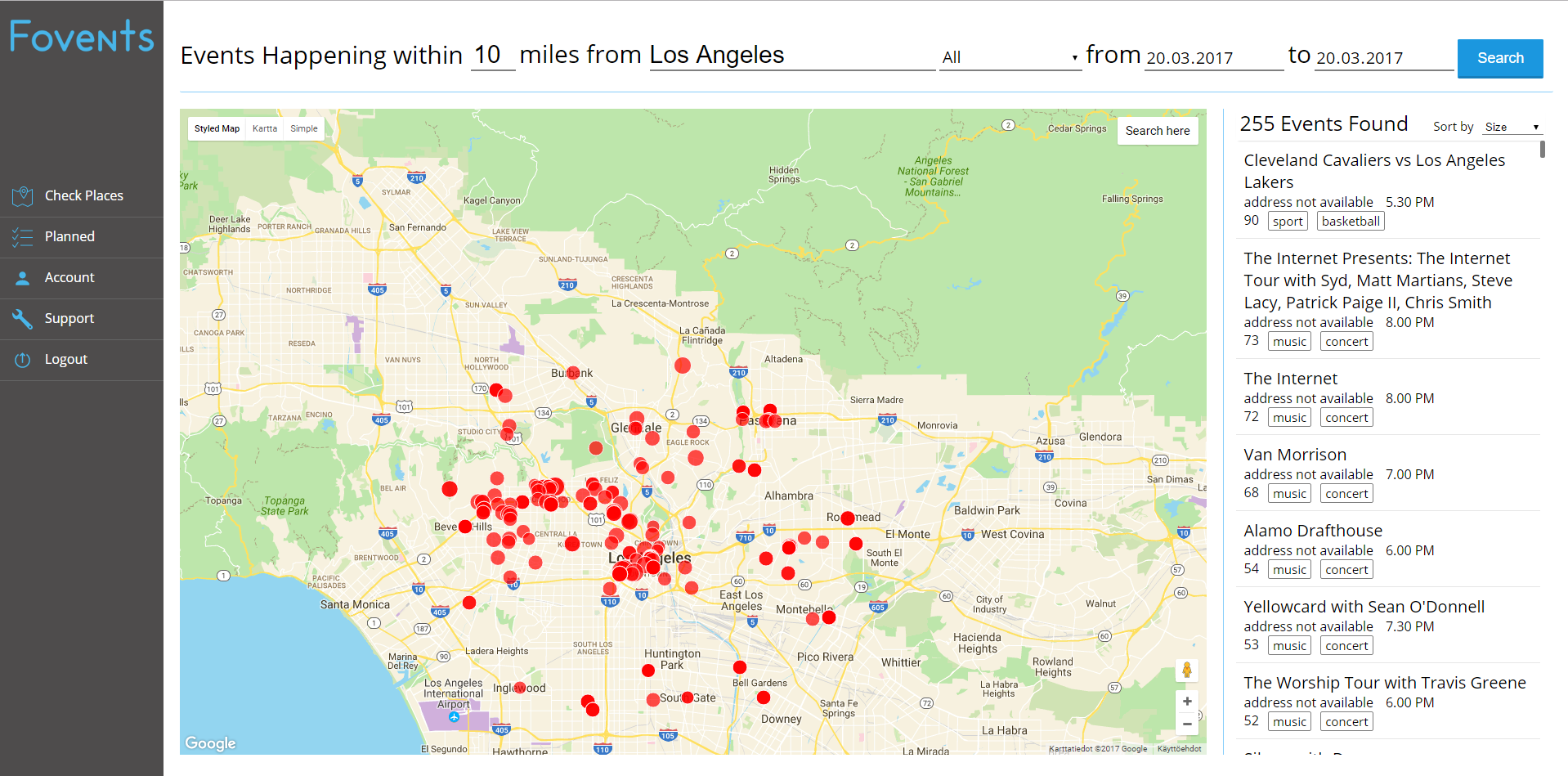This screenshot has height=776, width=1568.
Task: Click the Los Angeles location field
Action: tap(792, 56)
